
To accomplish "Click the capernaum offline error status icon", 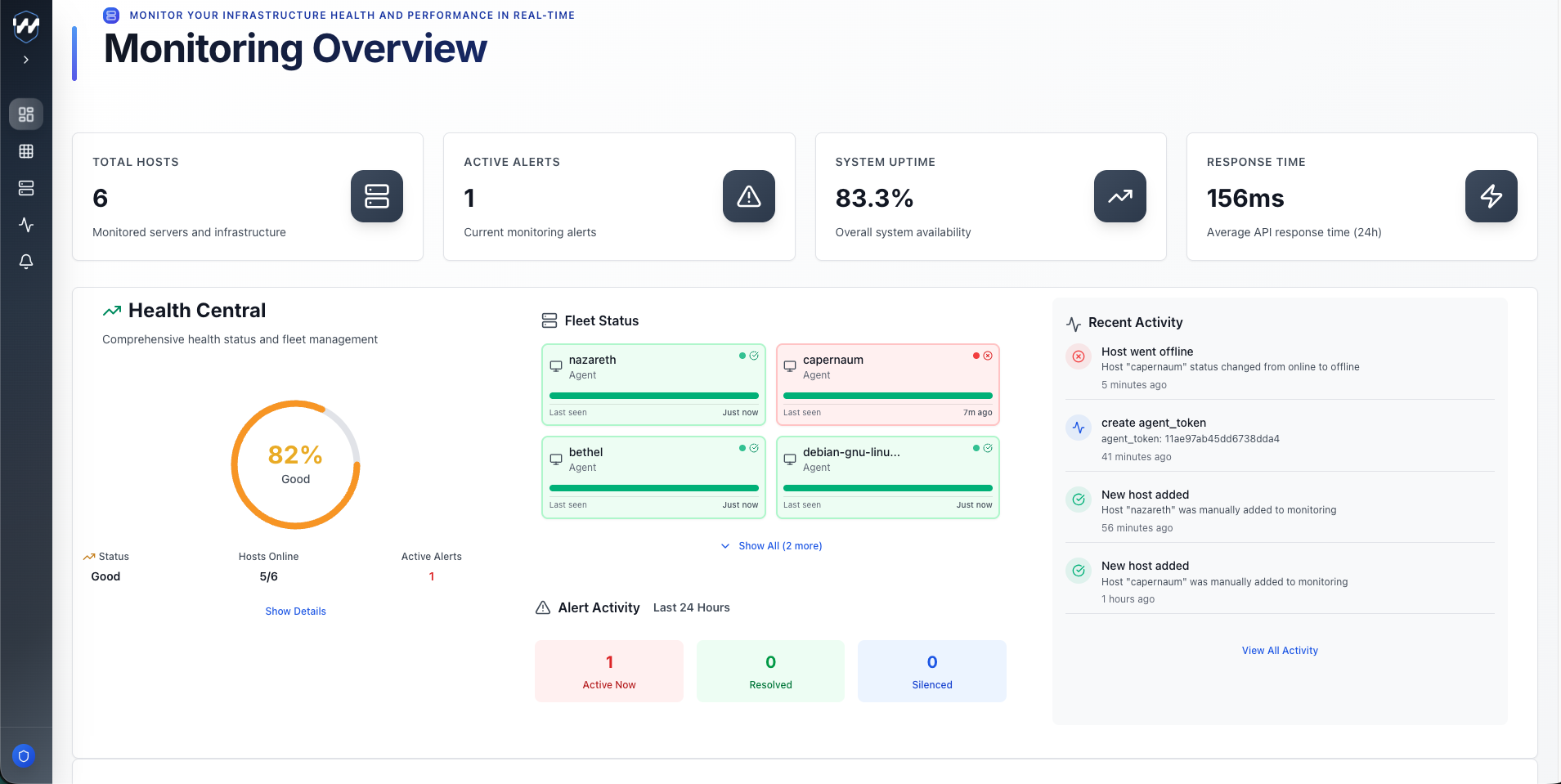I will [988, 356].
